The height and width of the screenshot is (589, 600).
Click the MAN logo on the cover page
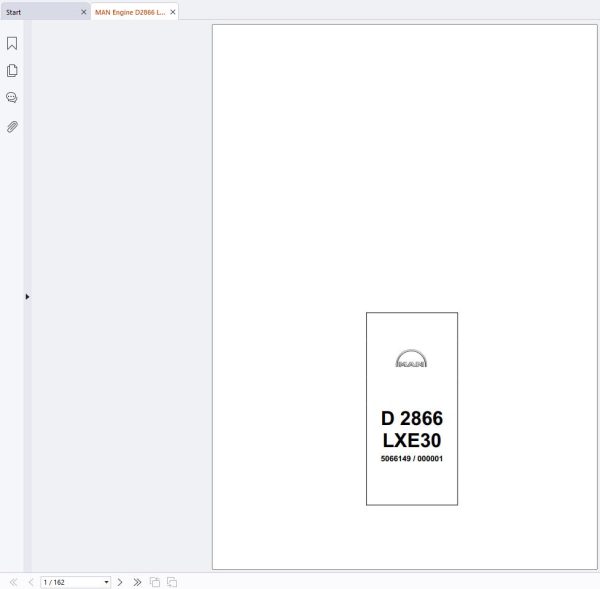[411, 359]
